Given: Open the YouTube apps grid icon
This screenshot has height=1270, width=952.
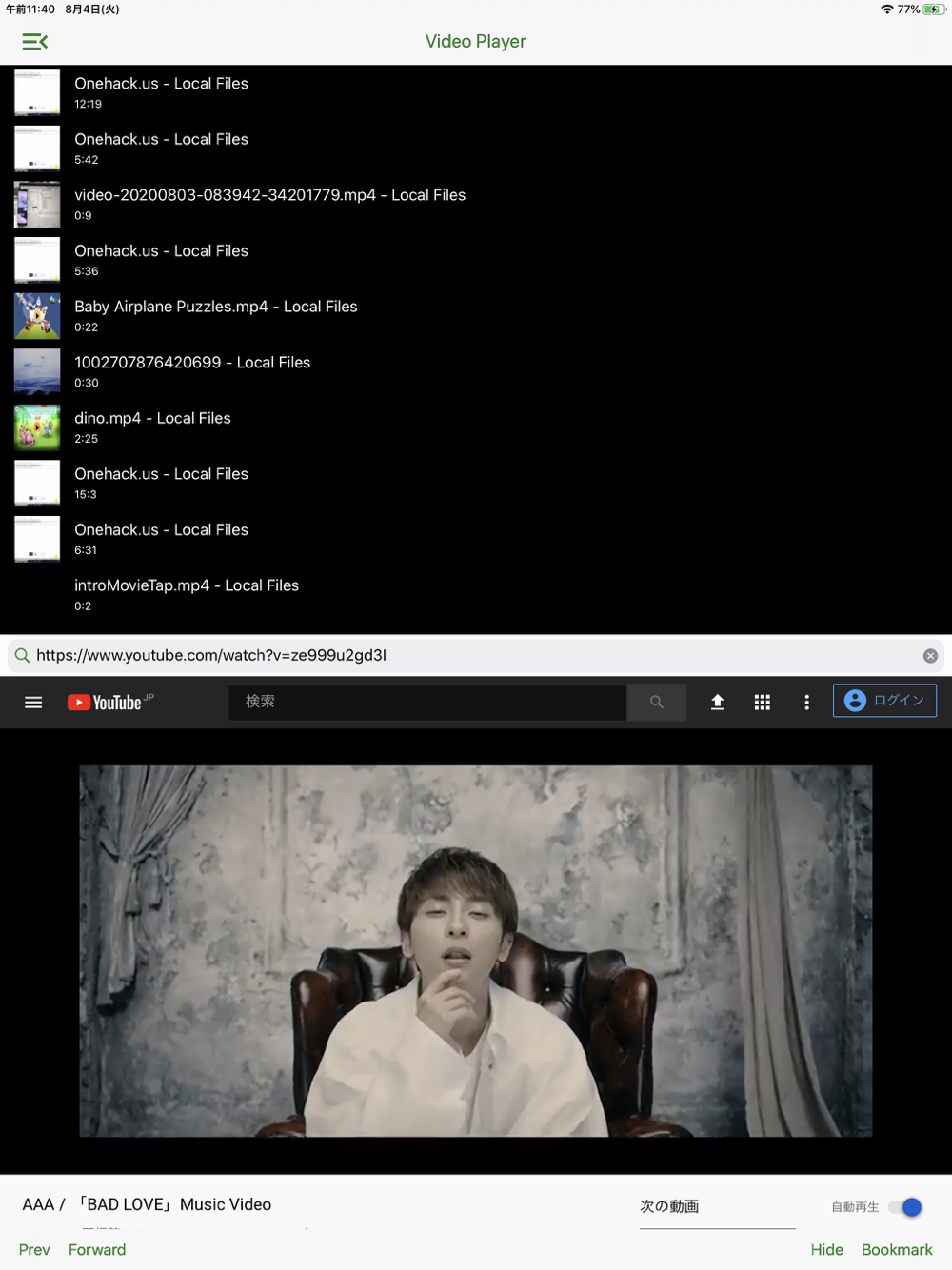Looking at the screenshot, I should [x=763, y=703].
